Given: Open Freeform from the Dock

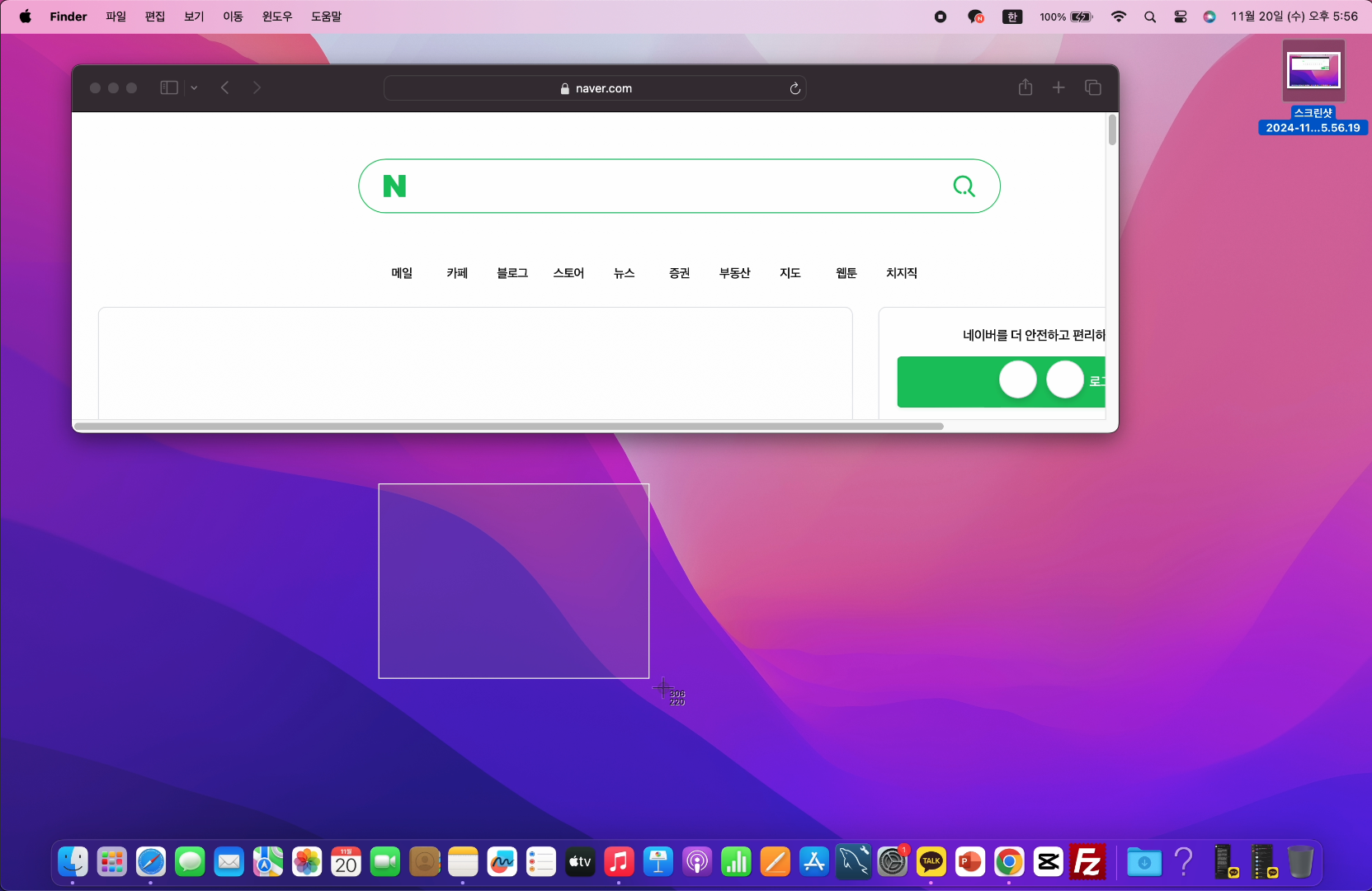Looking at the screenshot, I should [x=502, y=862].
